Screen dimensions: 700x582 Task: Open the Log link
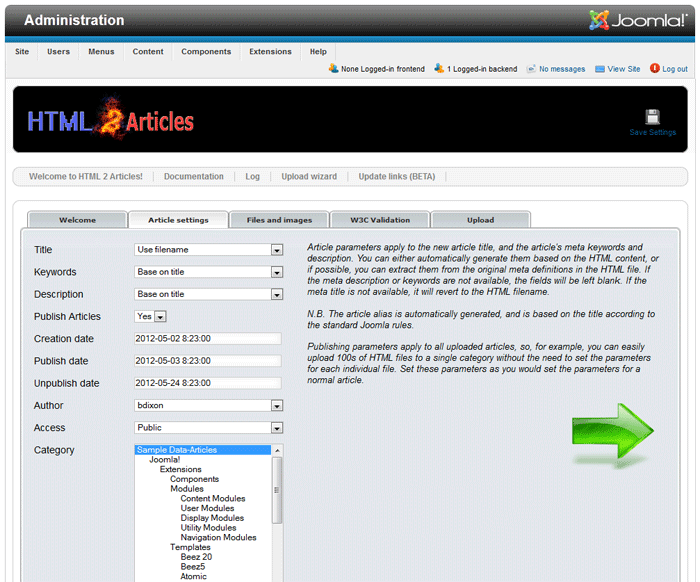[x=252, y=177]
